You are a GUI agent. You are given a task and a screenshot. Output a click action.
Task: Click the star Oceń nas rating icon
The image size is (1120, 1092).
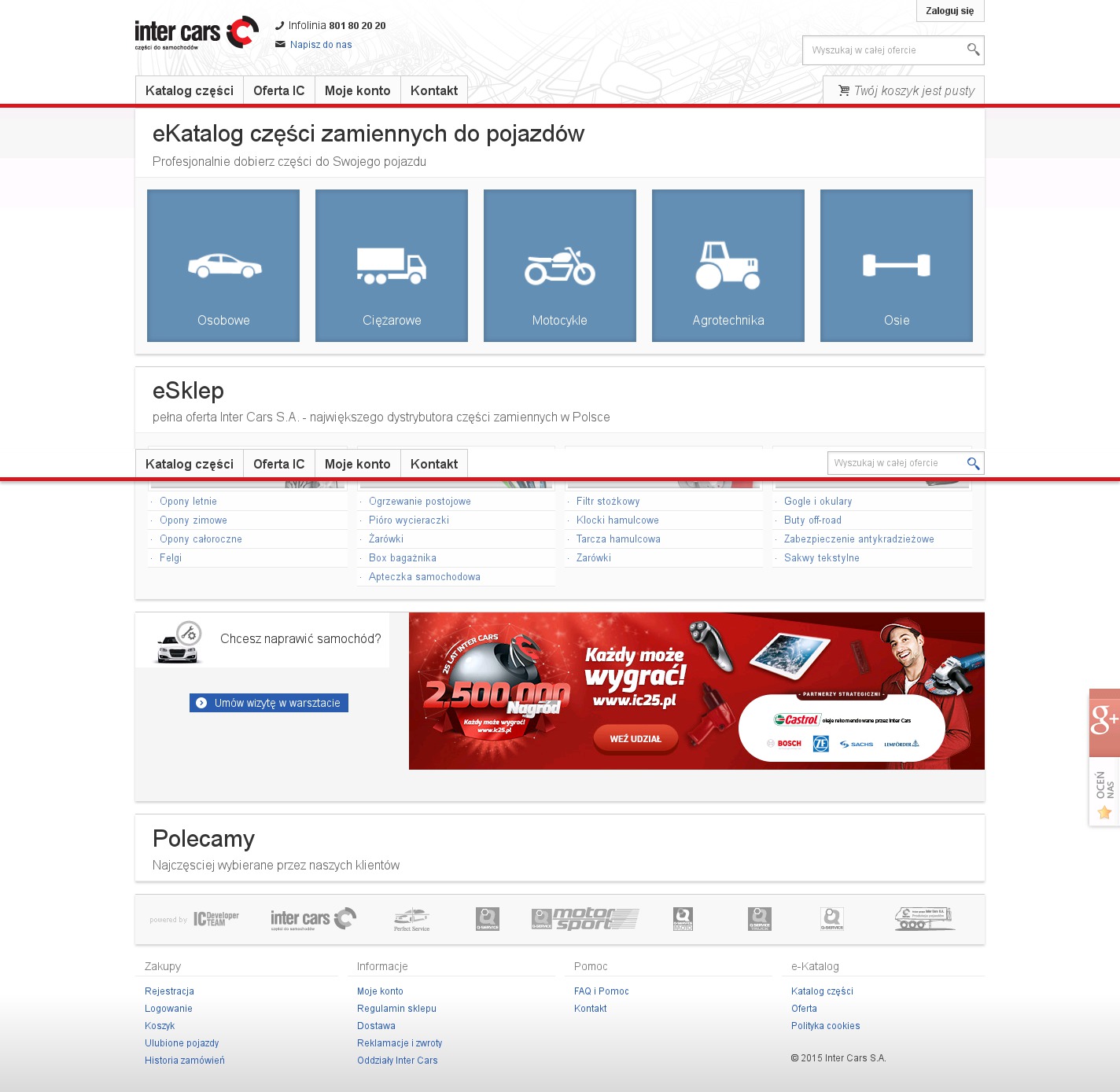coord(1104,812)
